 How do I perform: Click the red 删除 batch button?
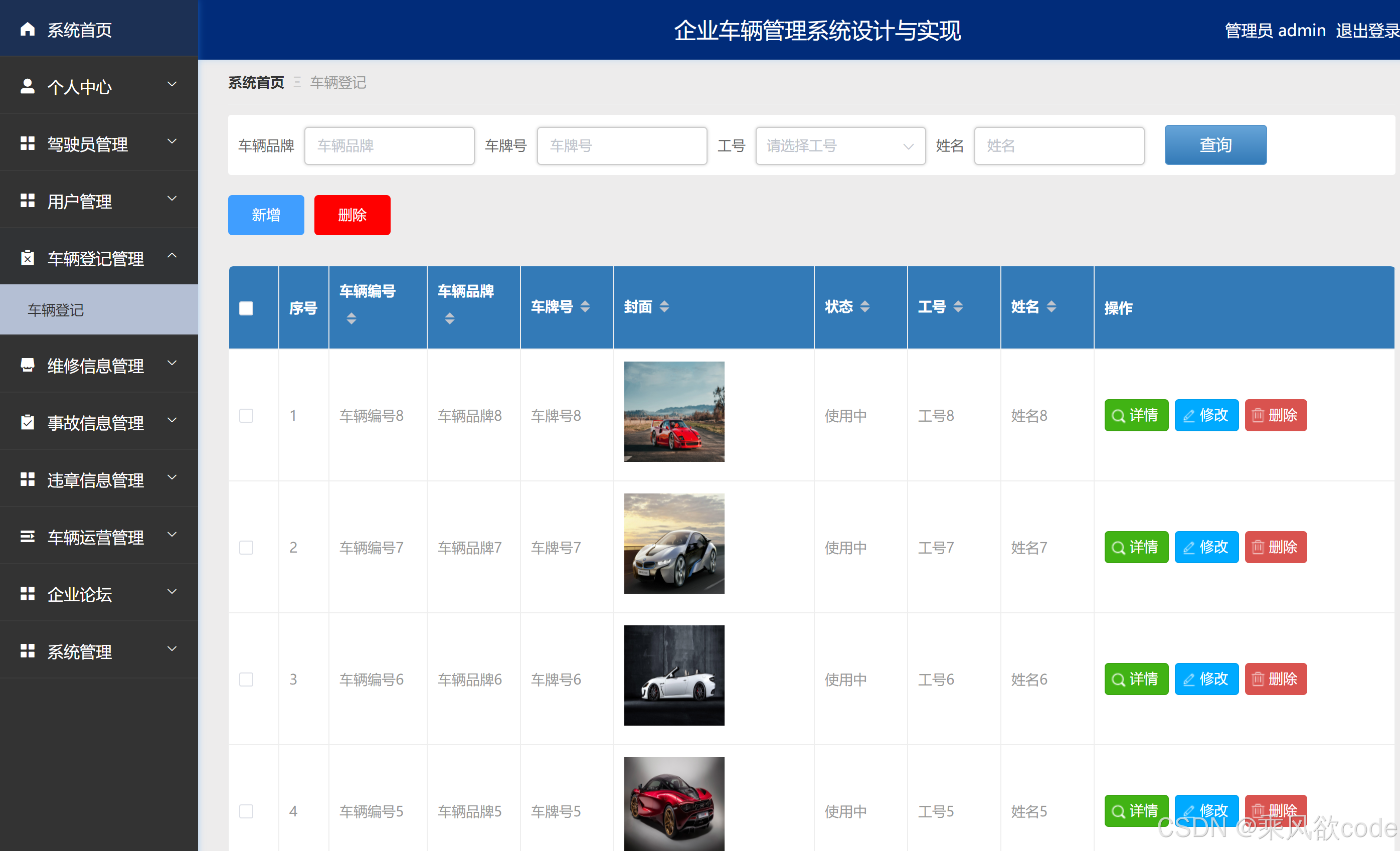click(x=352, y=215)
